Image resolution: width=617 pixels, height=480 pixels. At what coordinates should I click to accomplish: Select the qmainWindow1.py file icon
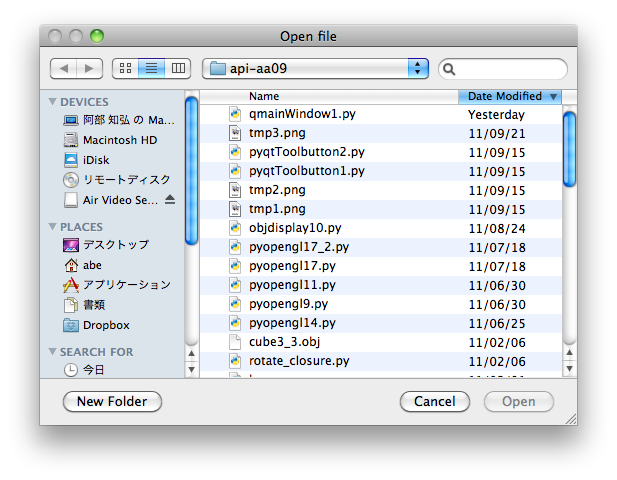point(235,114)
